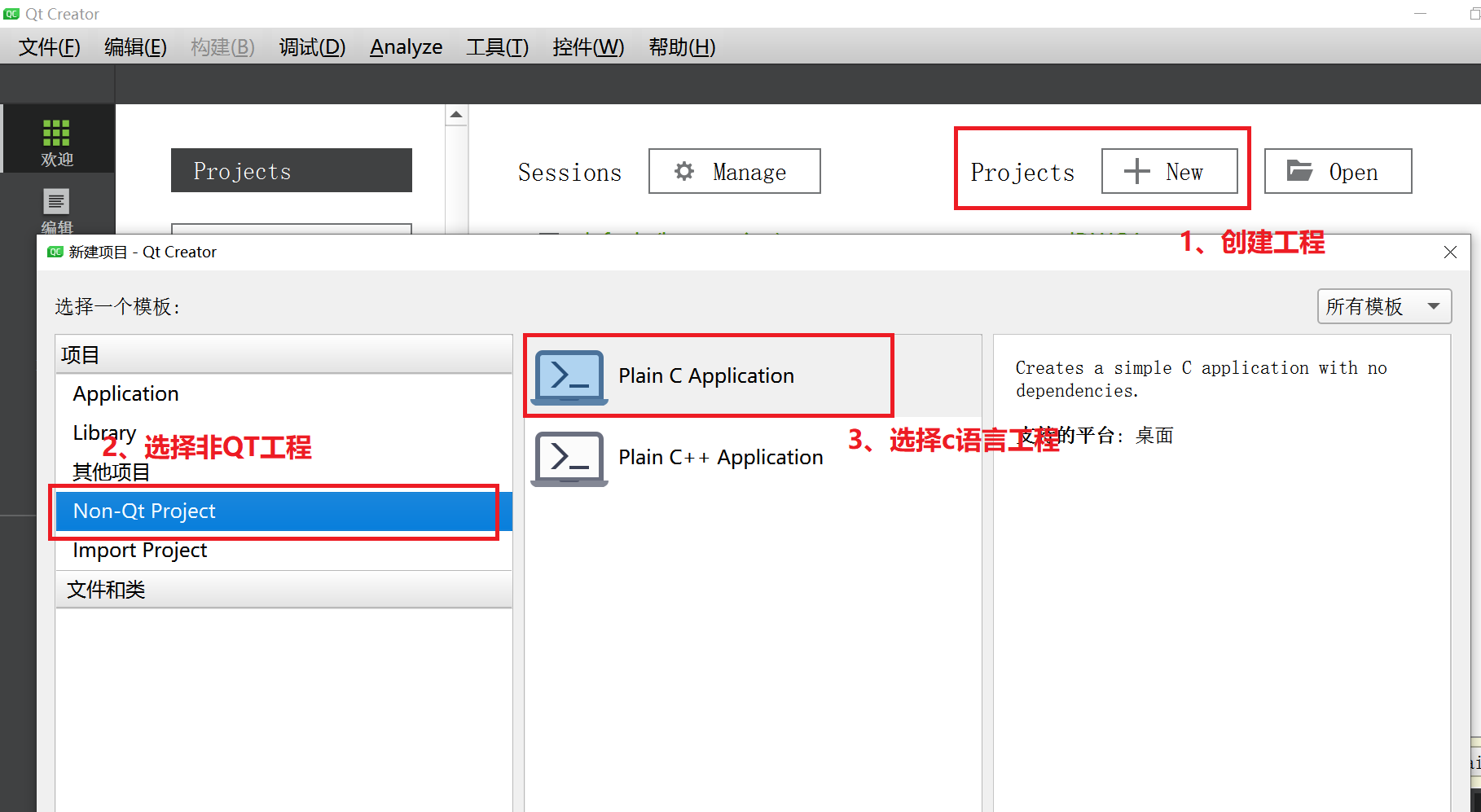Open the 所有模板 template filter dropdown
Viewport: 1481px width, 812px height.
click(1383, 306)
